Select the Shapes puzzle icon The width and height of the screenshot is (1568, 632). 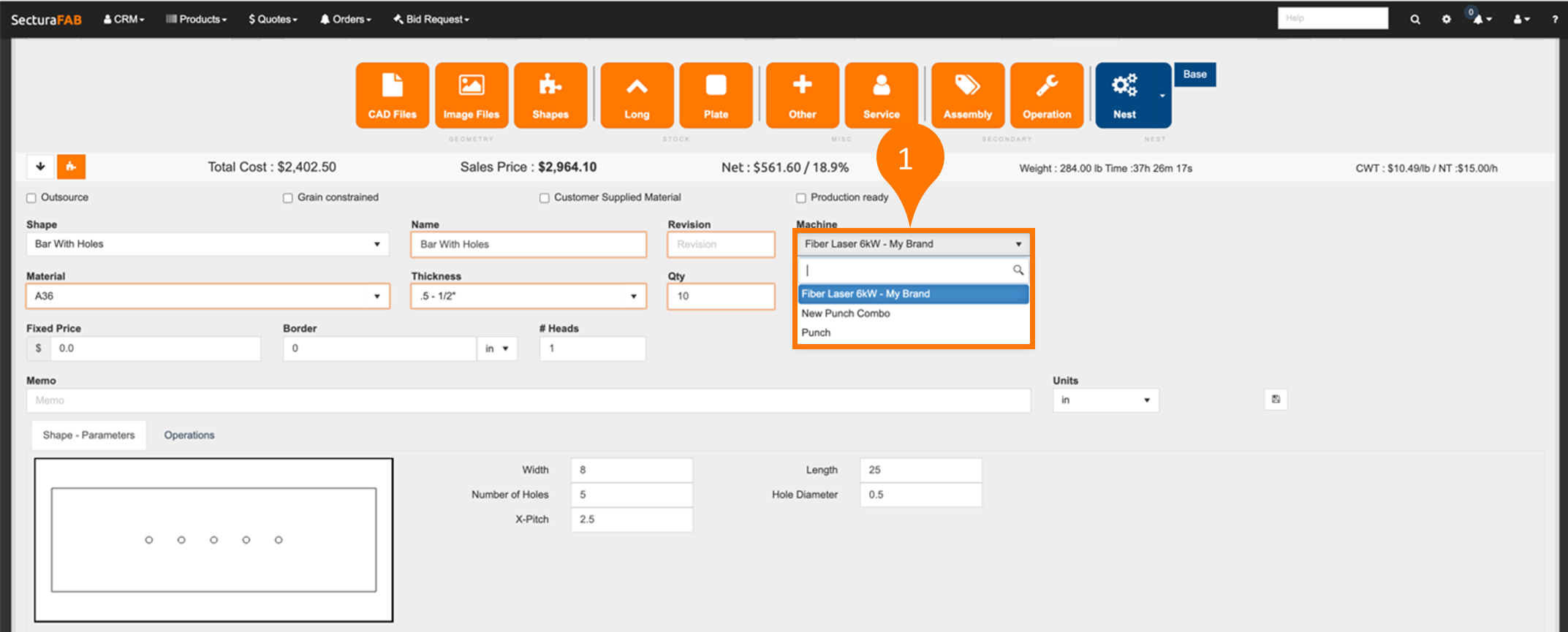(550, 95)
